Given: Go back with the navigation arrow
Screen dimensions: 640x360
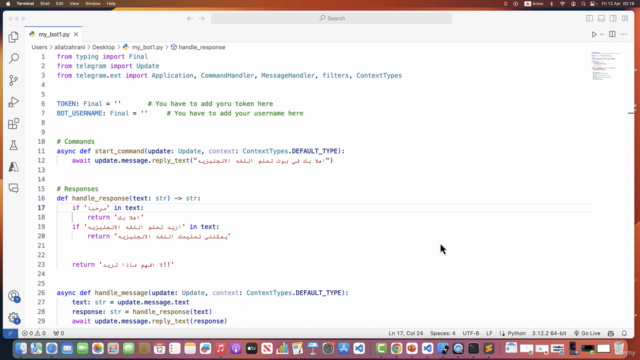Looking at the screenshot, I should [190, 18].
